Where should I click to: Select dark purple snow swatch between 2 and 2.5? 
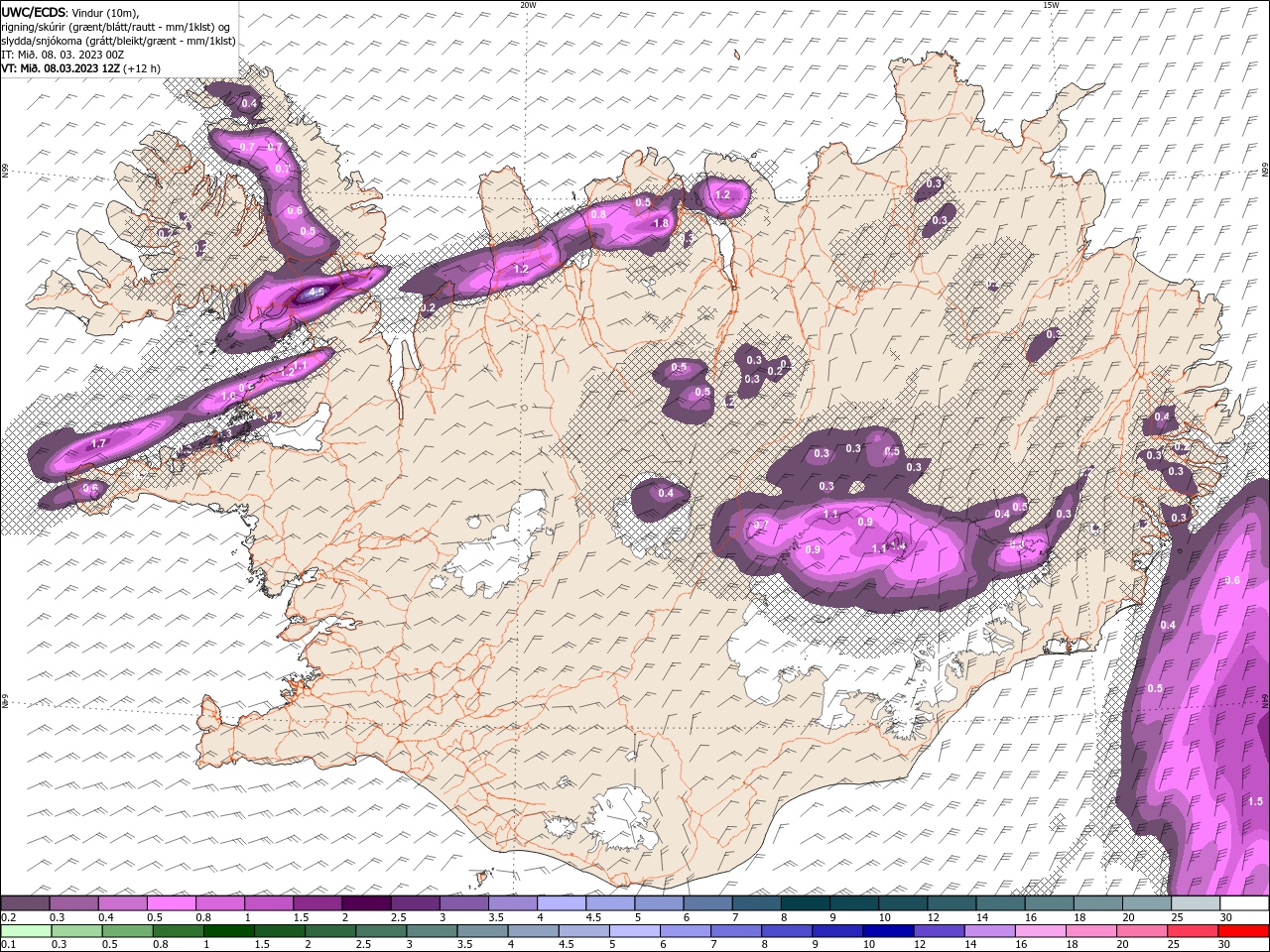point(366,903)
